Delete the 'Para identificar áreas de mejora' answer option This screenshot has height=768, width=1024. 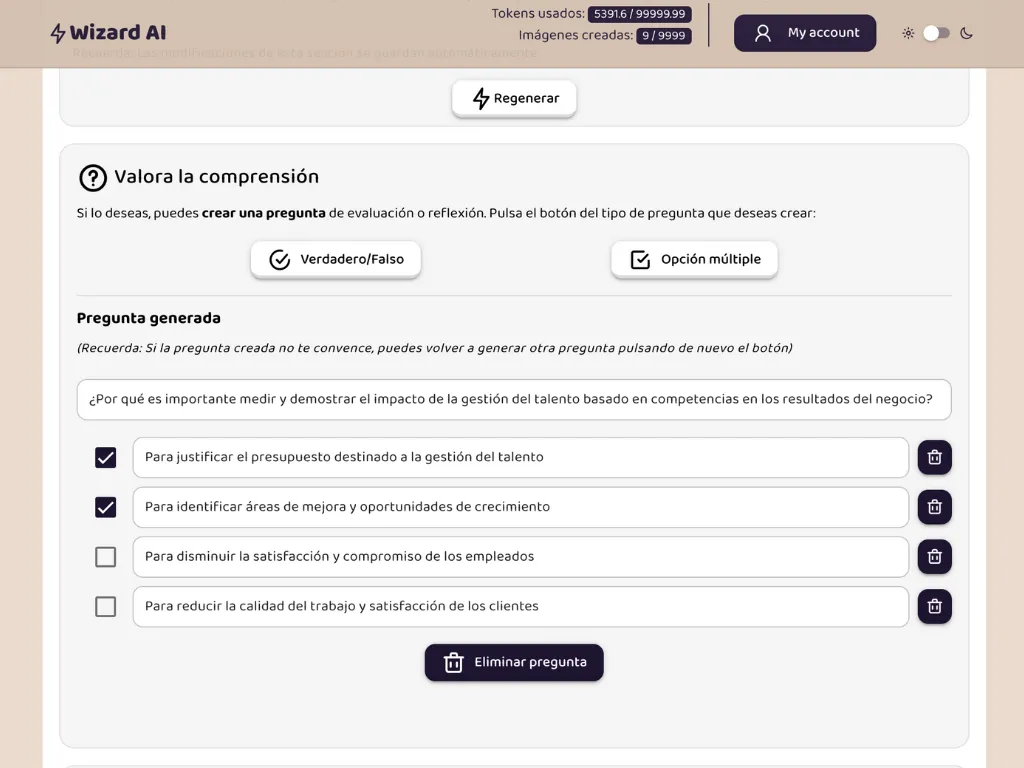[x=935, y=507]
